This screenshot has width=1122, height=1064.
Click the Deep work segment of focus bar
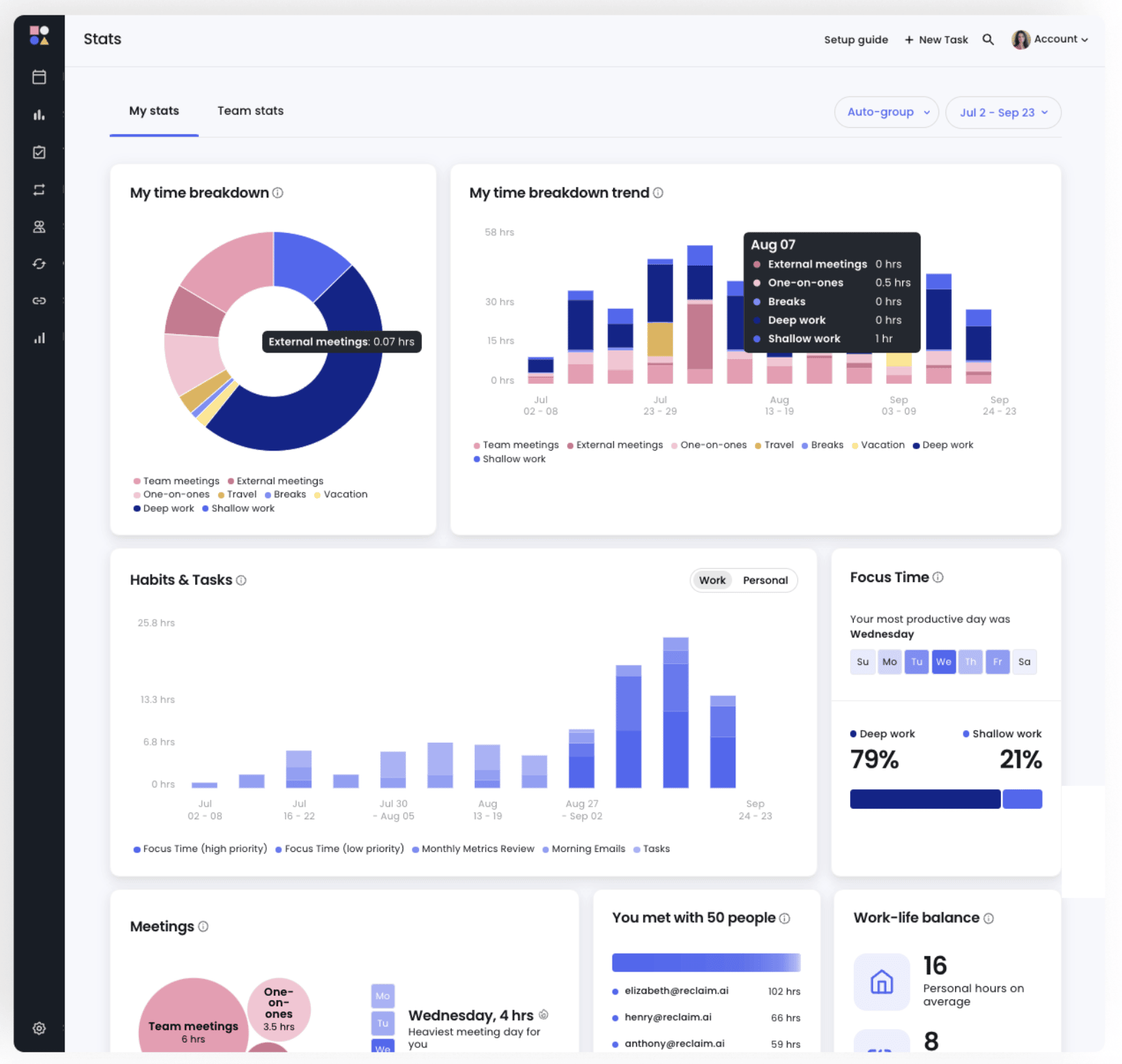[925, 799]
